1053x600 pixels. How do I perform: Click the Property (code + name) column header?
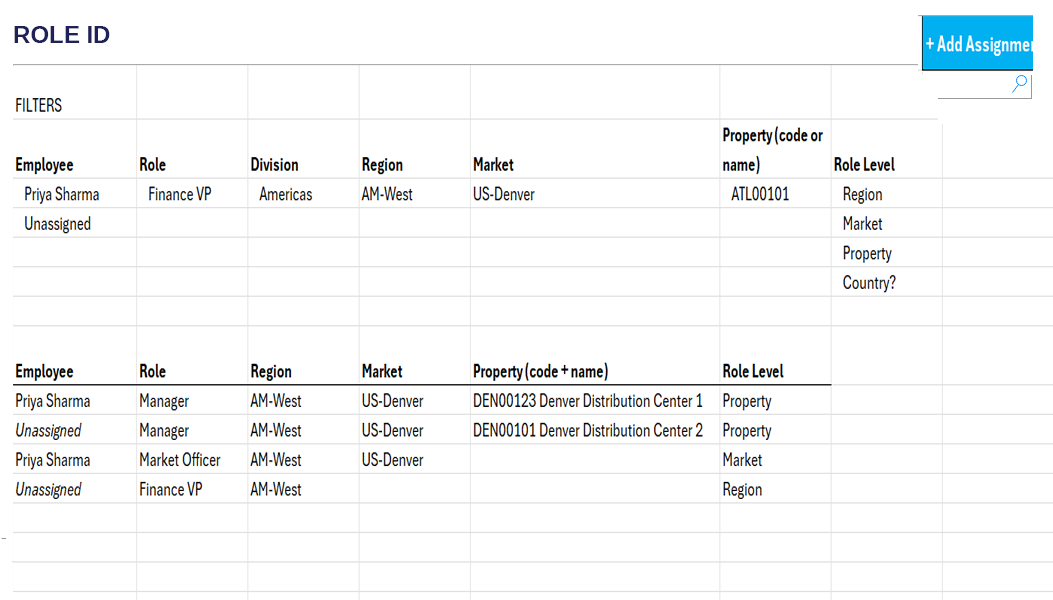541,371
